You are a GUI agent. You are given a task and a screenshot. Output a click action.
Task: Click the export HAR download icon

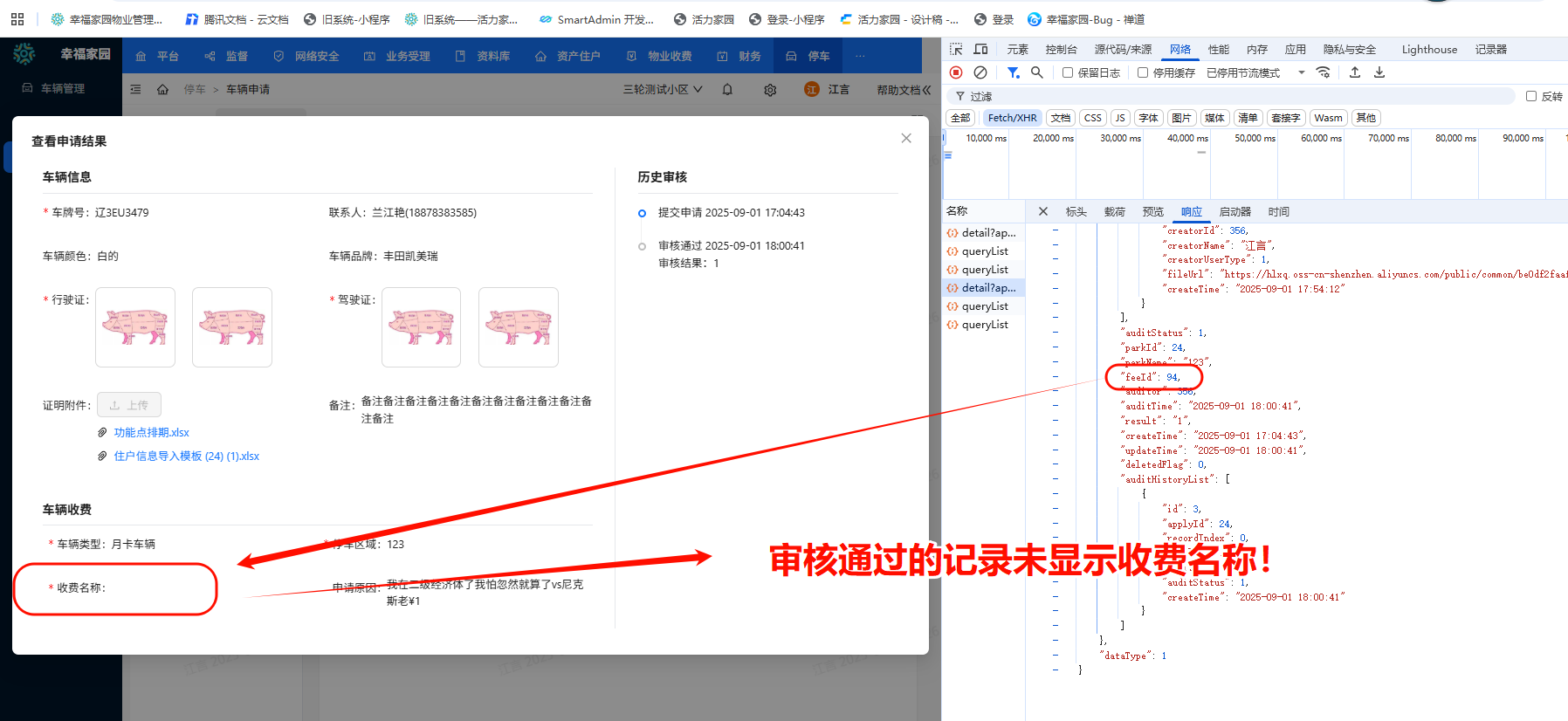1379,72
